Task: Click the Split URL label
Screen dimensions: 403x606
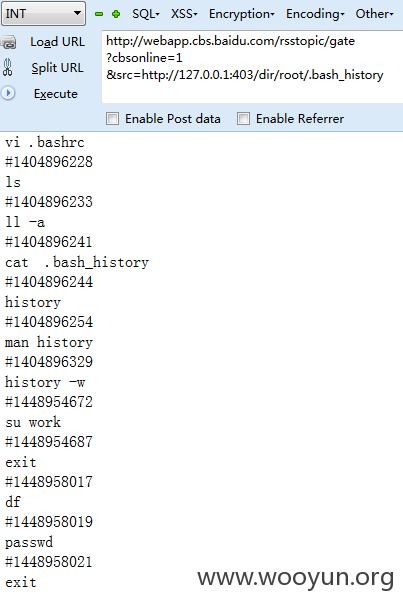Action: point(57,68)
